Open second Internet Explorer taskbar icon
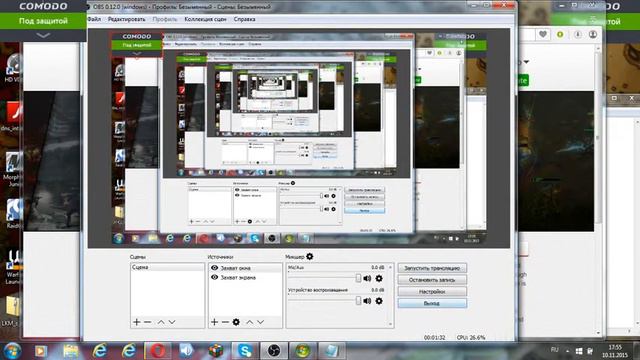The image size is (640, 360). point(129,351)
